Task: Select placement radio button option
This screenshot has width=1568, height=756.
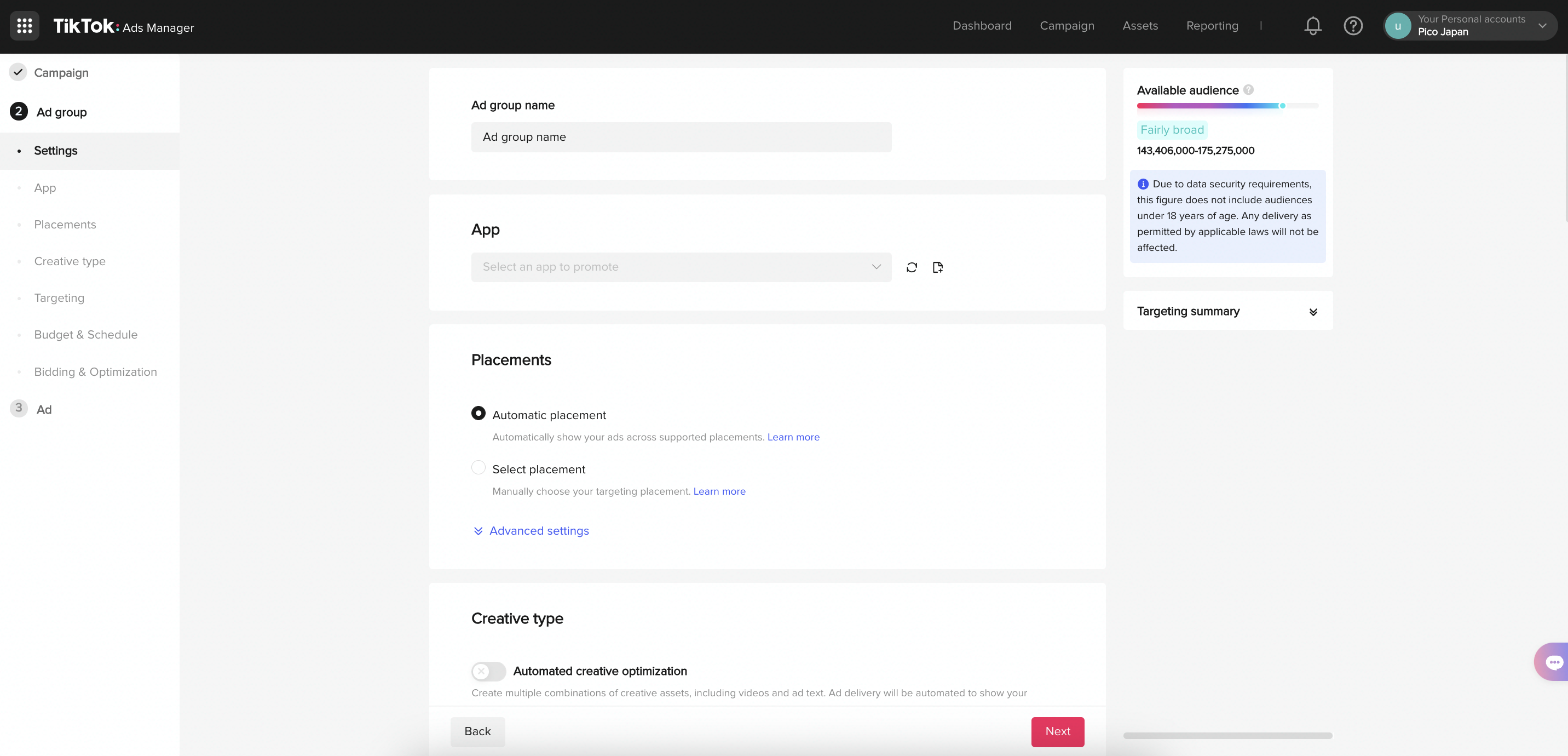Action: pos(478,468)
